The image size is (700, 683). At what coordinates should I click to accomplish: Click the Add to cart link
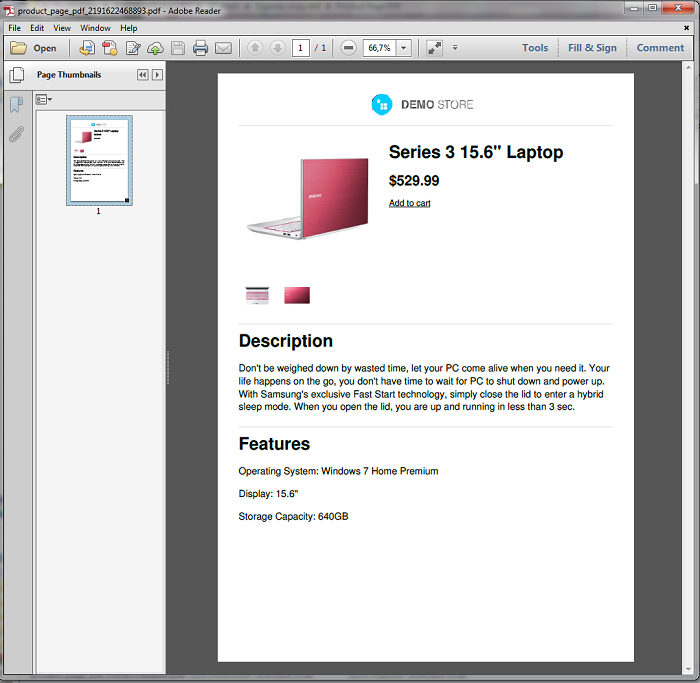coord(409,203)
